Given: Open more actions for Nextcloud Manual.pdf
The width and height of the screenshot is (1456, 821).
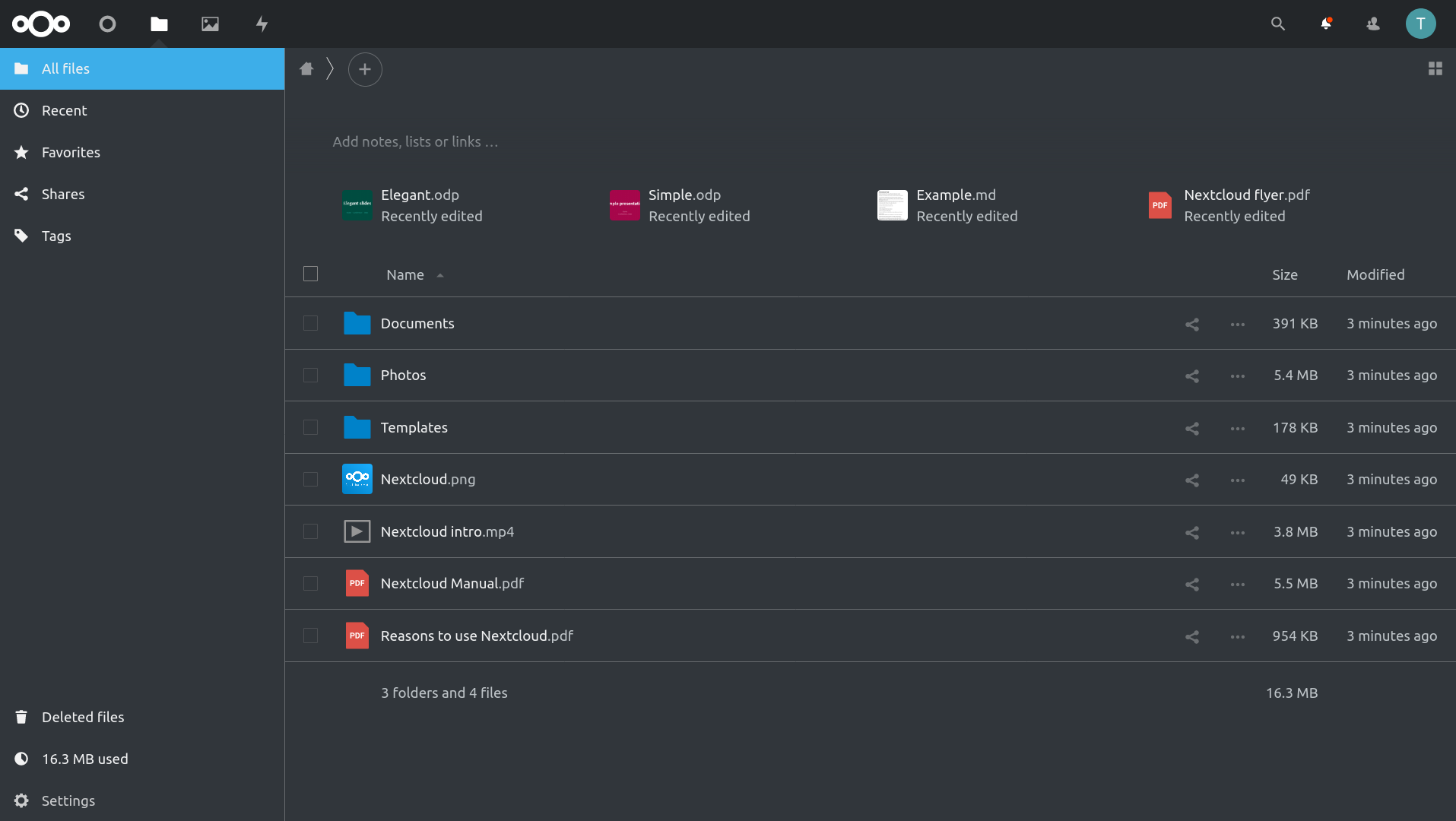Looking at the screenshot, I should [1237, 585].
